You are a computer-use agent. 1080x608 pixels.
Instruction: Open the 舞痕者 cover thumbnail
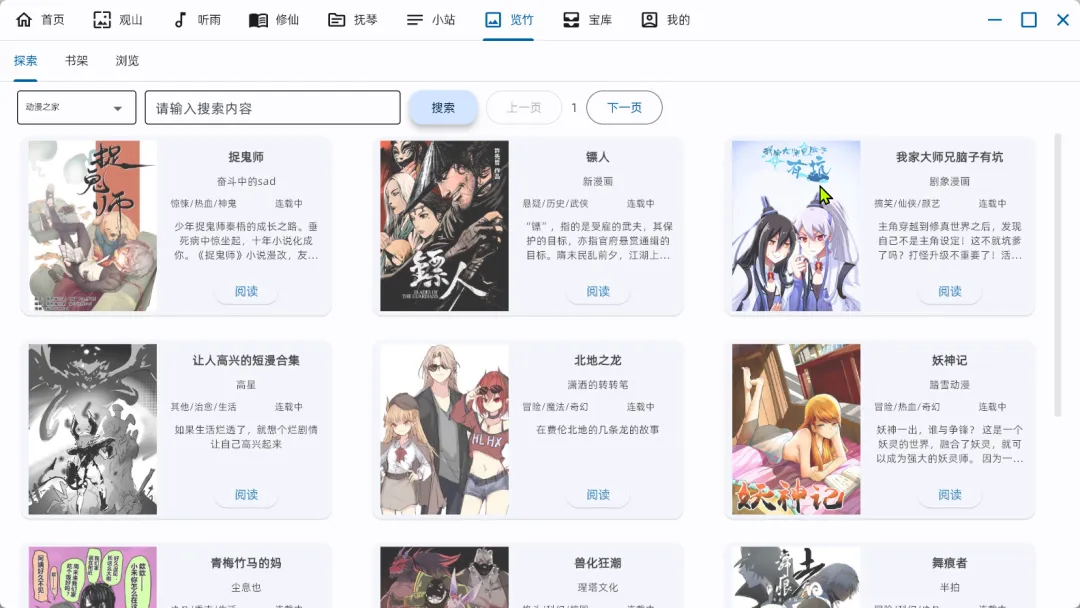coord(796,577)
